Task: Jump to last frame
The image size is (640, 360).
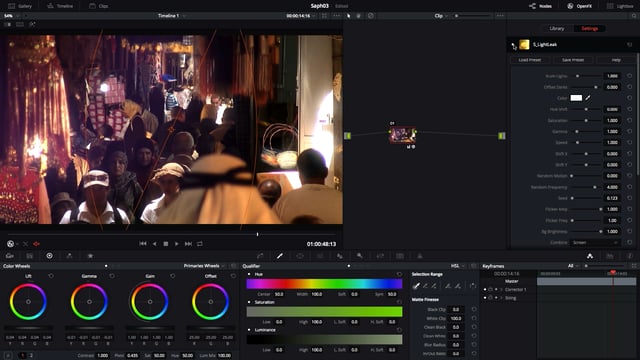Action: coord(188,244)
